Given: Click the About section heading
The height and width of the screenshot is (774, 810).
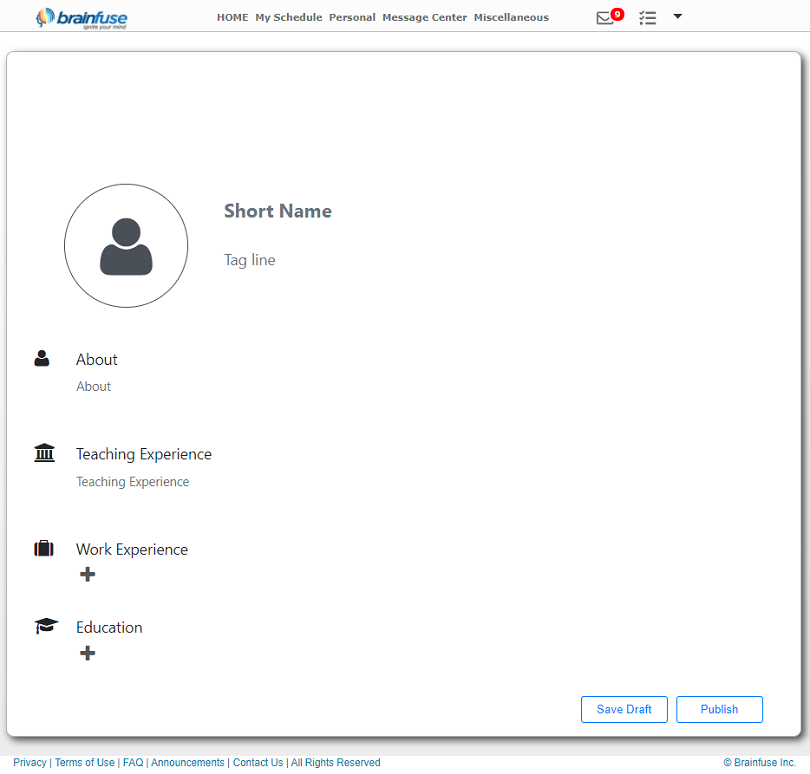Looking at the screenshot, I should tap(97, 360).
